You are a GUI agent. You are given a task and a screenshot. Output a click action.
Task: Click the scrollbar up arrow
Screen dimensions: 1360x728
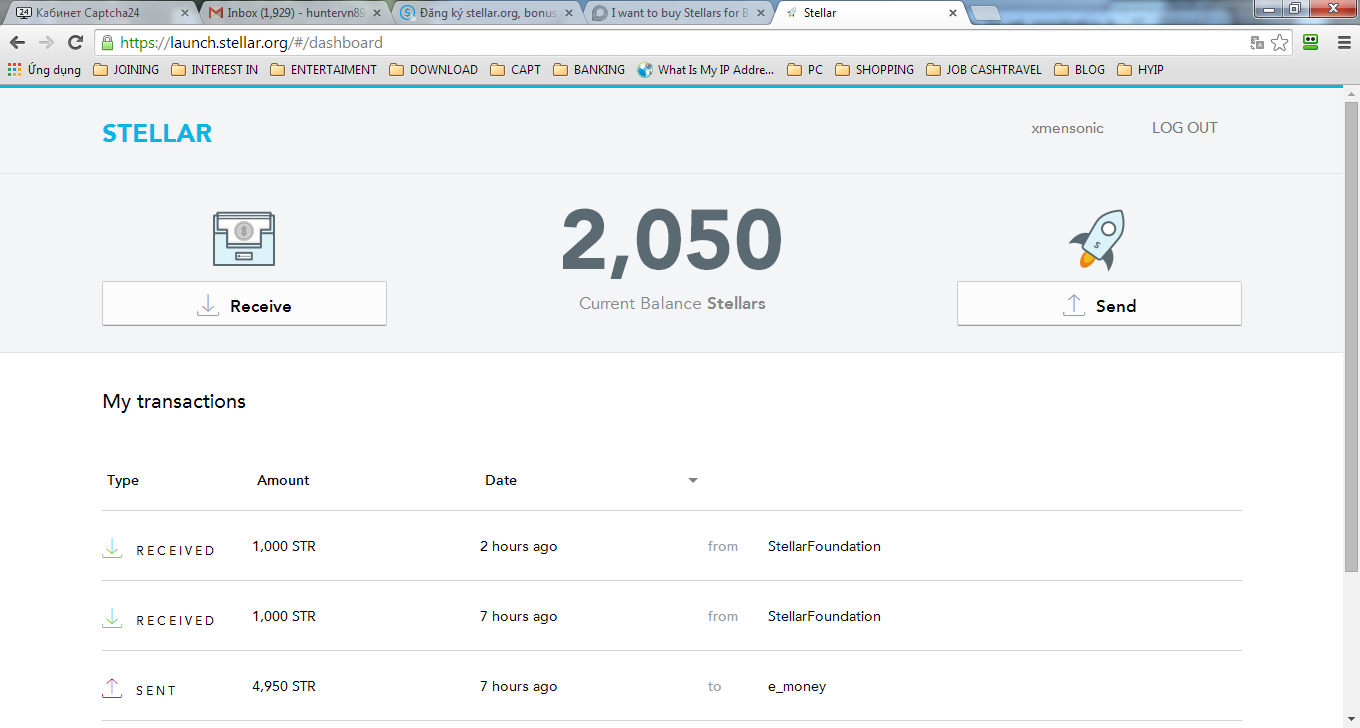tap(1351, 92)
